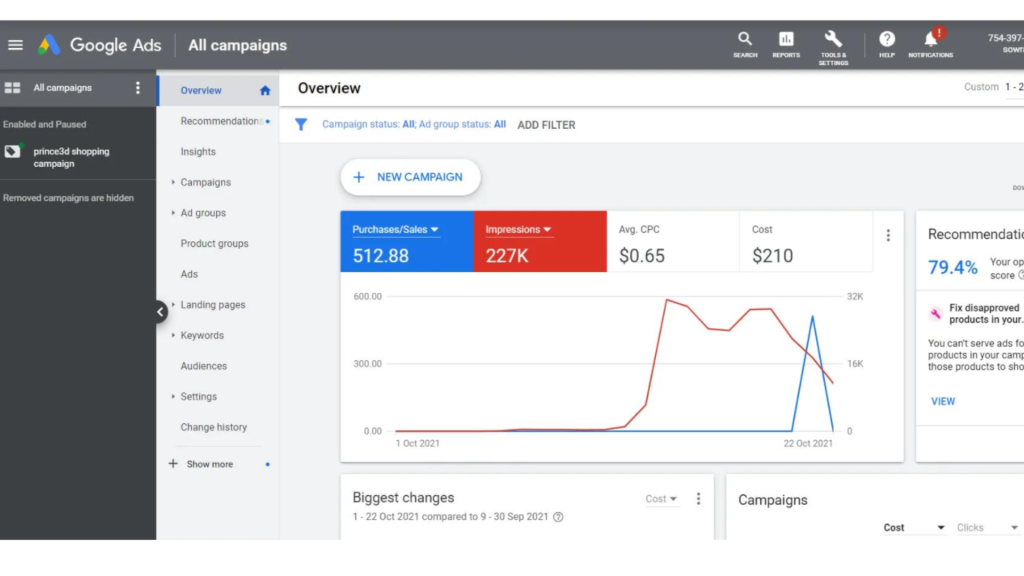
Task: Open the hamburger main menu
Action: click(x=15, y=45)
